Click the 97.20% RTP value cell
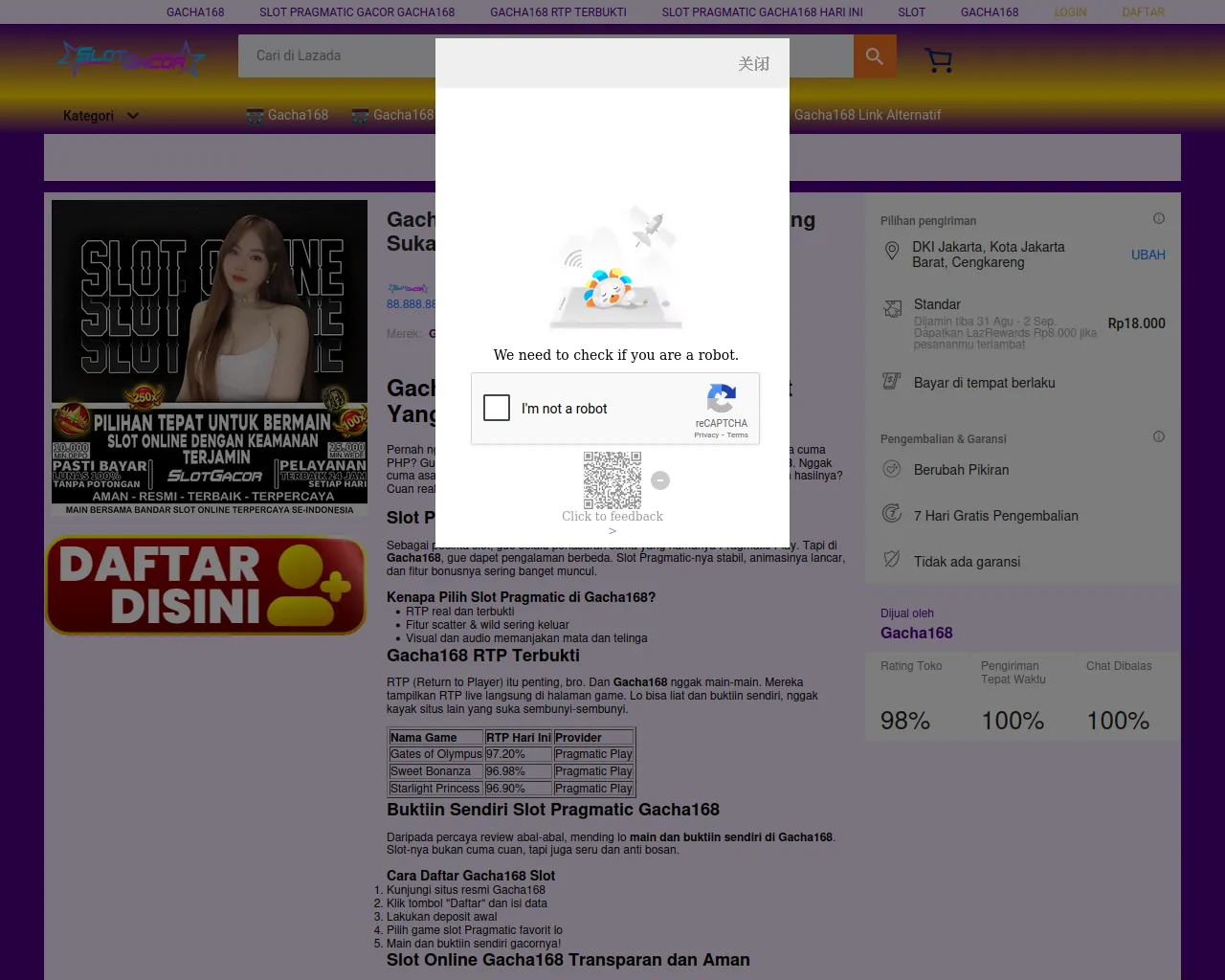1225x980 pixels. click(518, 754)
